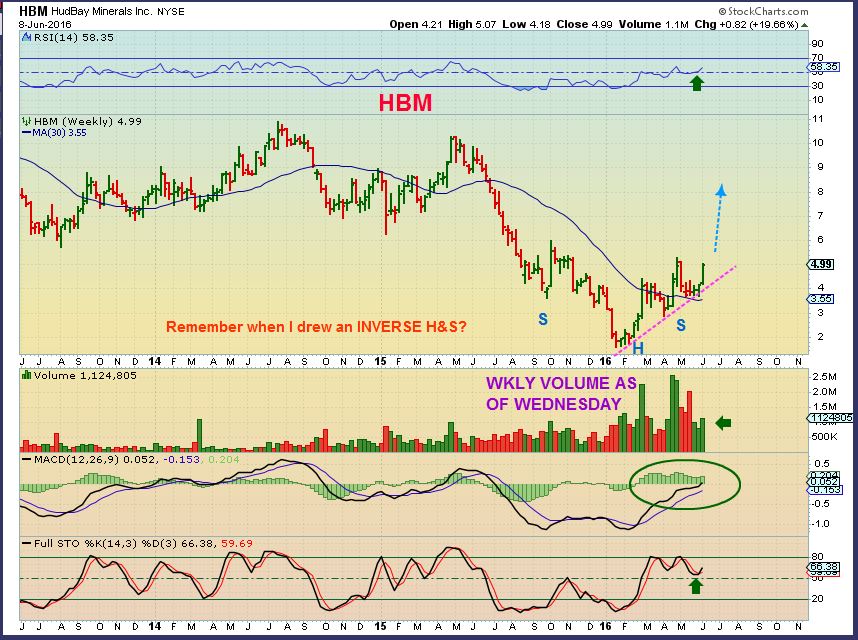The height and width of the screenshot is (640, 858).
Task: Click the 66.38 flag on the stochastic axis
Action: [824, 567]
